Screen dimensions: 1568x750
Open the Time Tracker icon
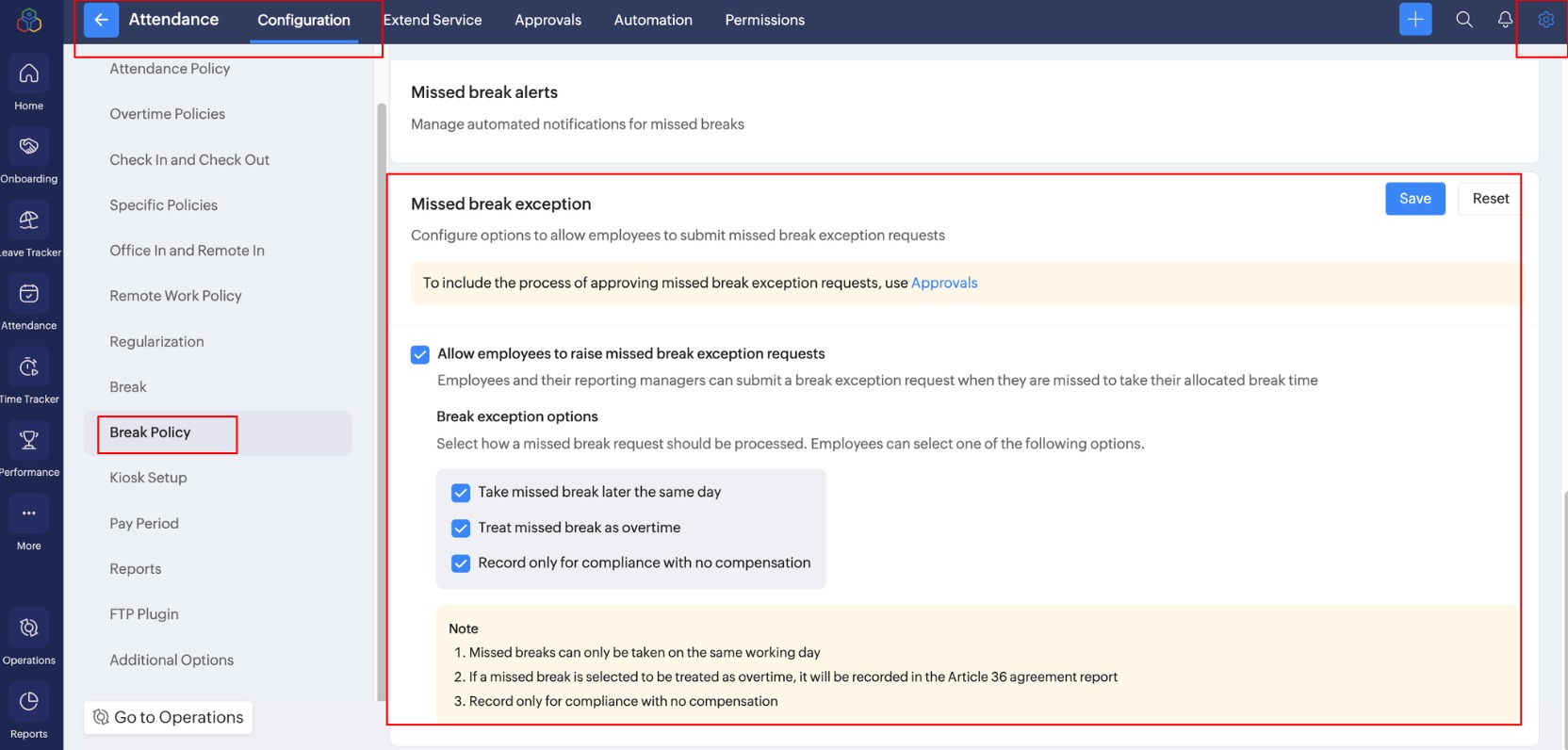tap(29, 367)
